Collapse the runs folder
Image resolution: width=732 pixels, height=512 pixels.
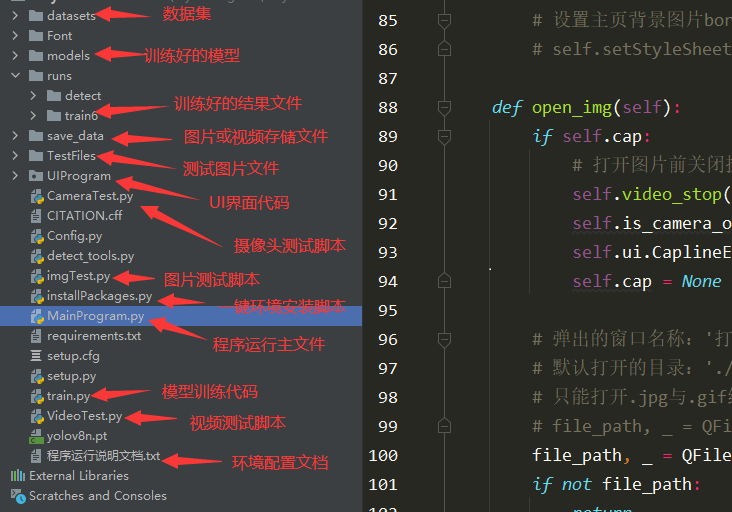coord(15,76)
